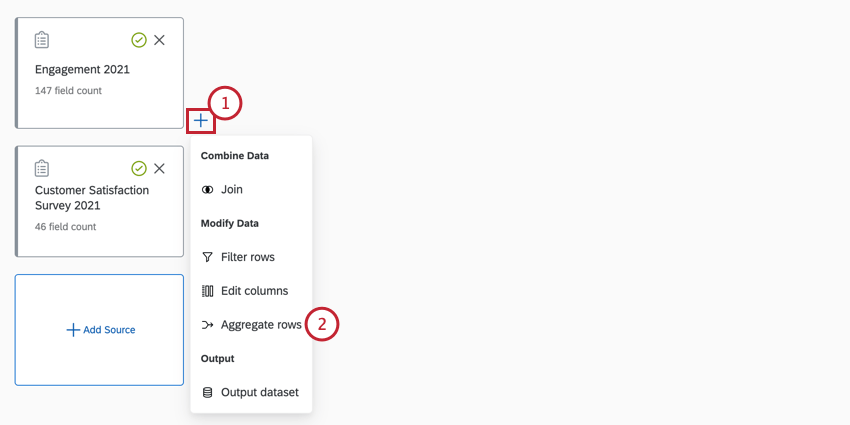Click the clipboard icon on Customer Satisfaction Survey card

tap(42, 168)
